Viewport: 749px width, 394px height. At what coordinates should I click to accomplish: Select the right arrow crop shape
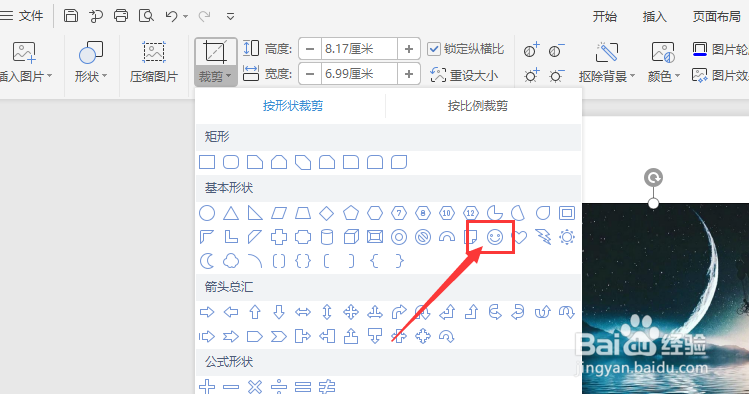pos(207,312)
